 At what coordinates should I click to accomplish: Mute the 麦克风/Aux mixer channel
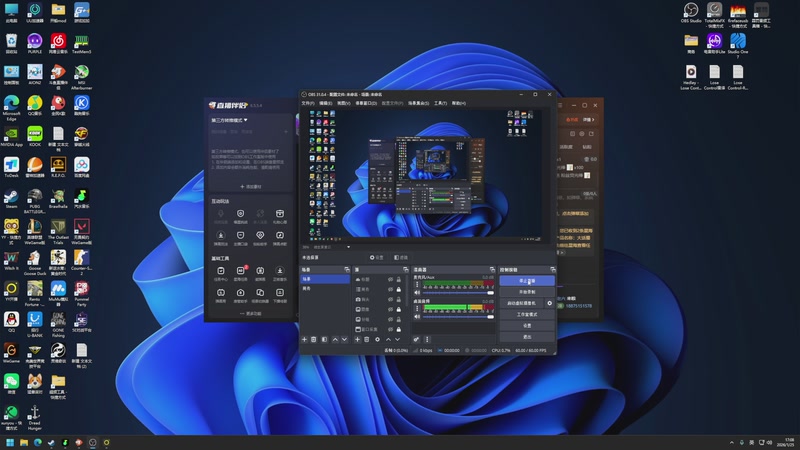417,293
